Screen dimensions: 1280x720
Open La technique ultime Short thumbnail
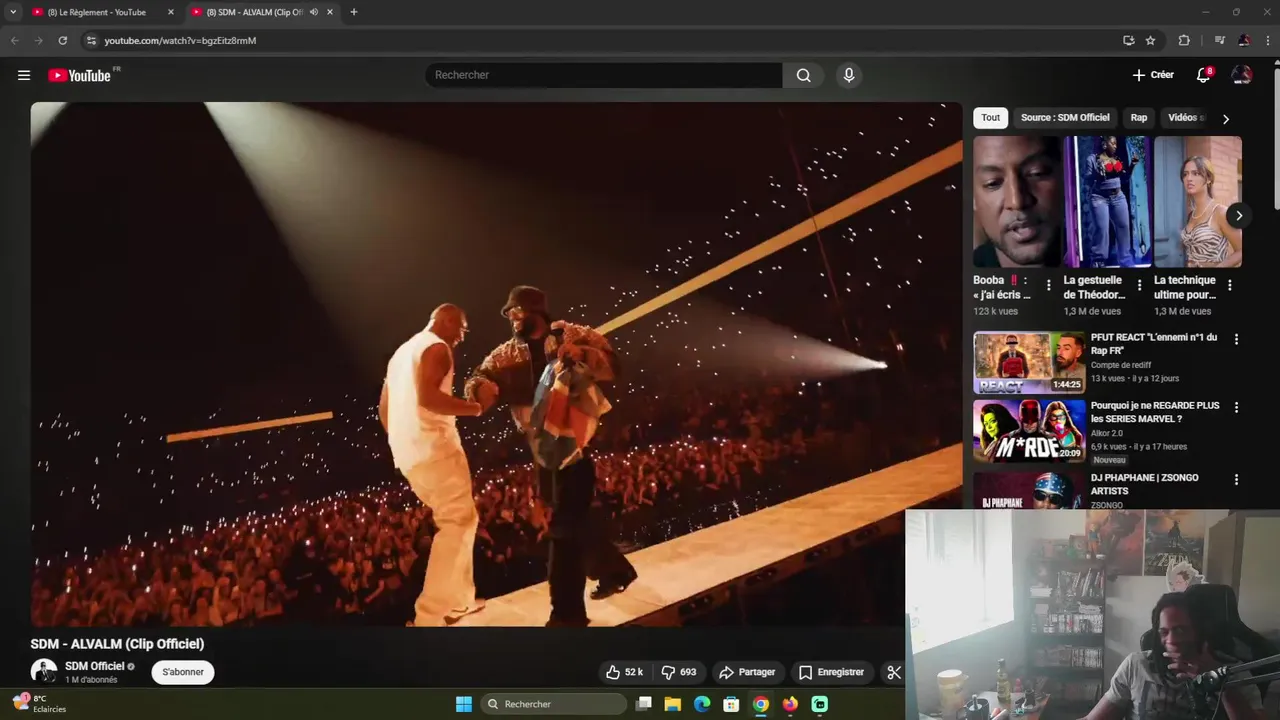click(1198, 202)
